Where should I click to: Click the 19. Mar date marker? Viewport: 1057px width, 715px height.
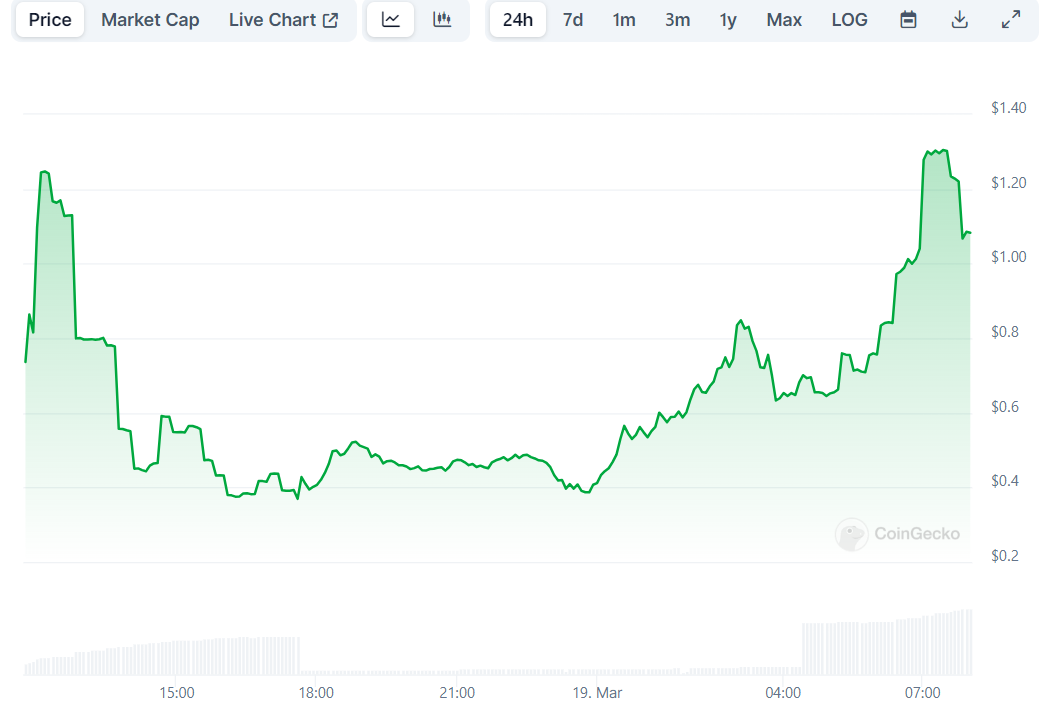click(597, 692)
